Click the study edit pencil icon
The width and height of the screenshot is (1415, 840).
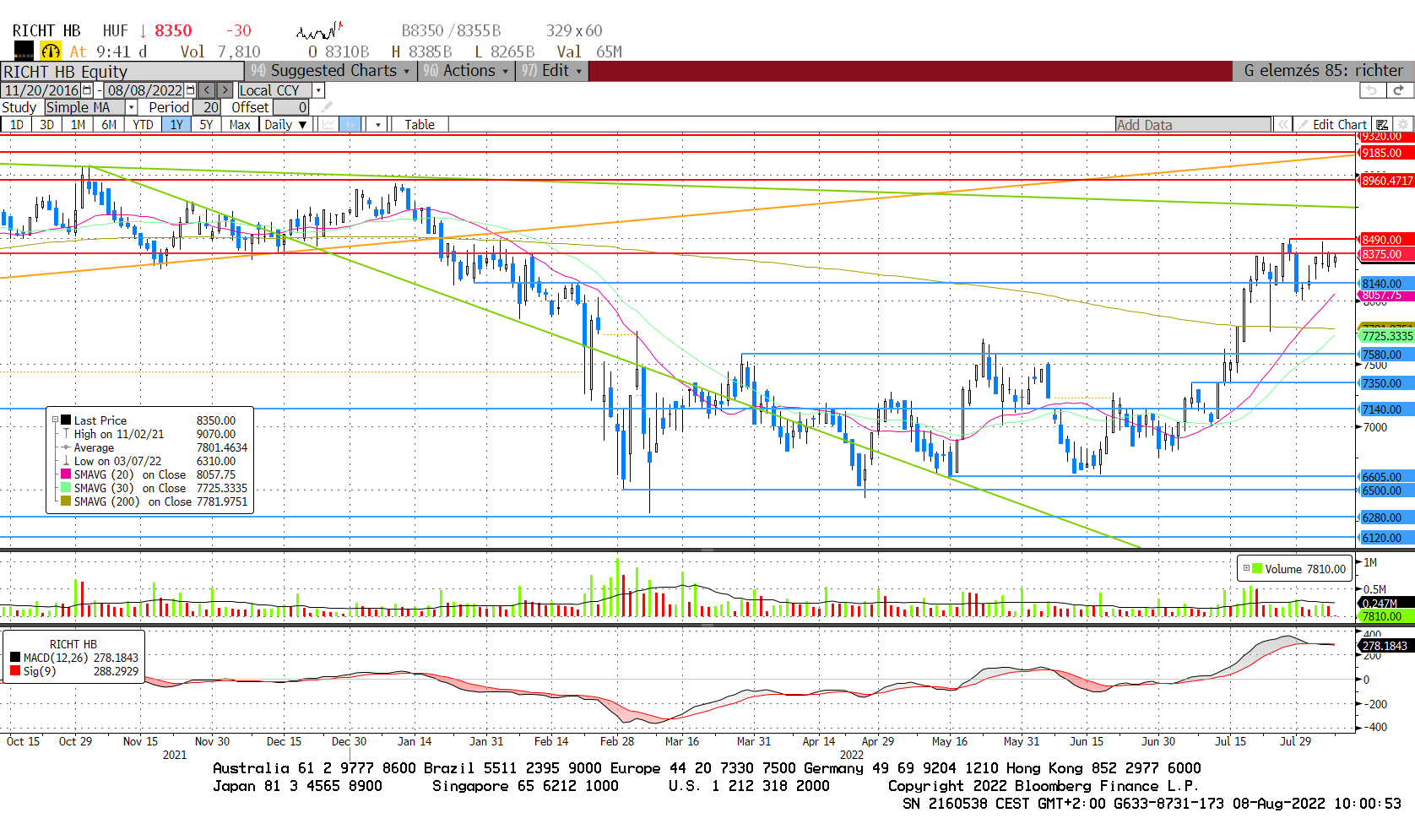point(327,107)
